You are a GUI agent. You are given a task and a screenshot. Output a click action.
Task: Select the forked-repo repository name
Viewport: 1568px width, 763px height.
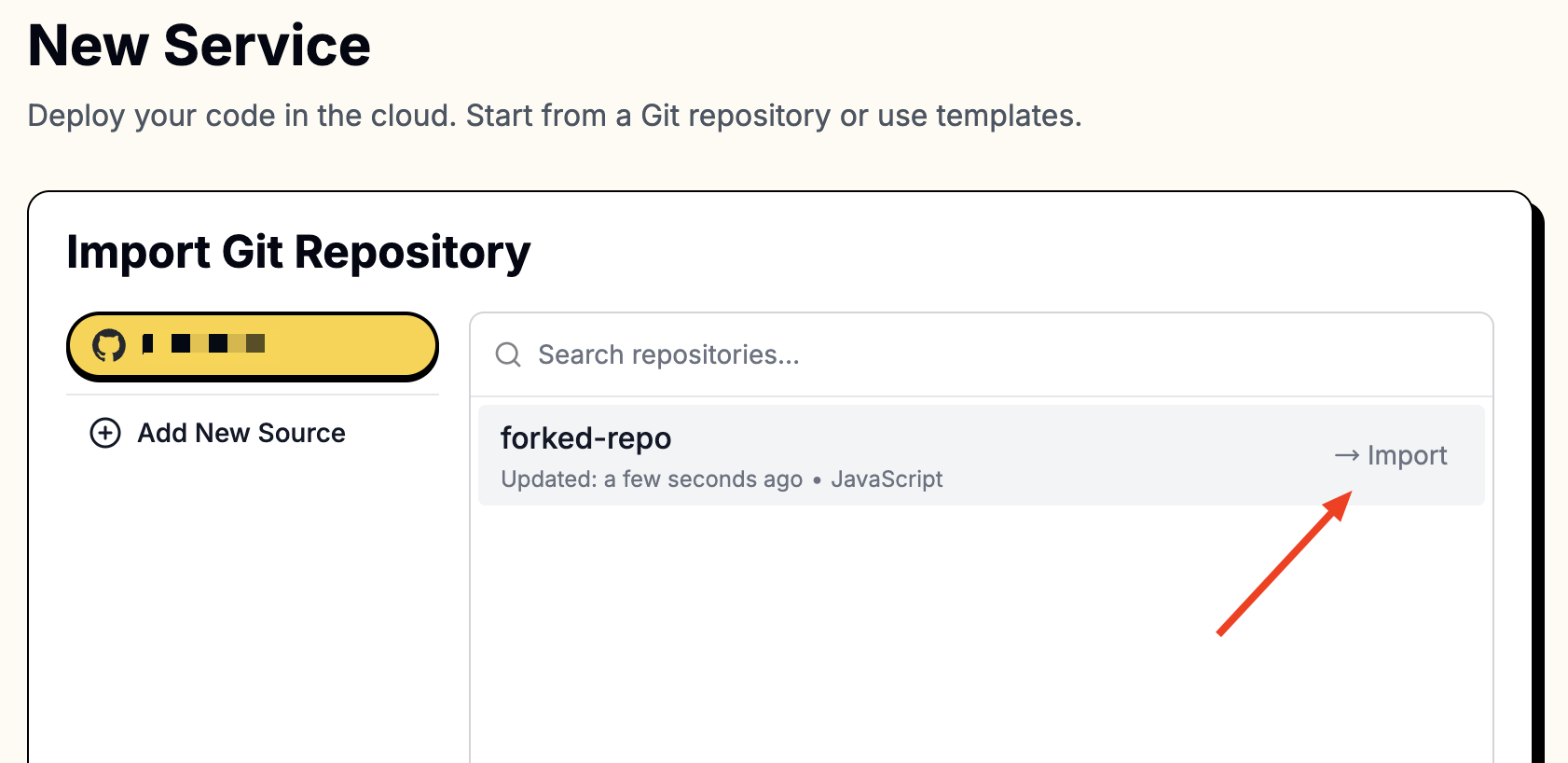[585, 437]
